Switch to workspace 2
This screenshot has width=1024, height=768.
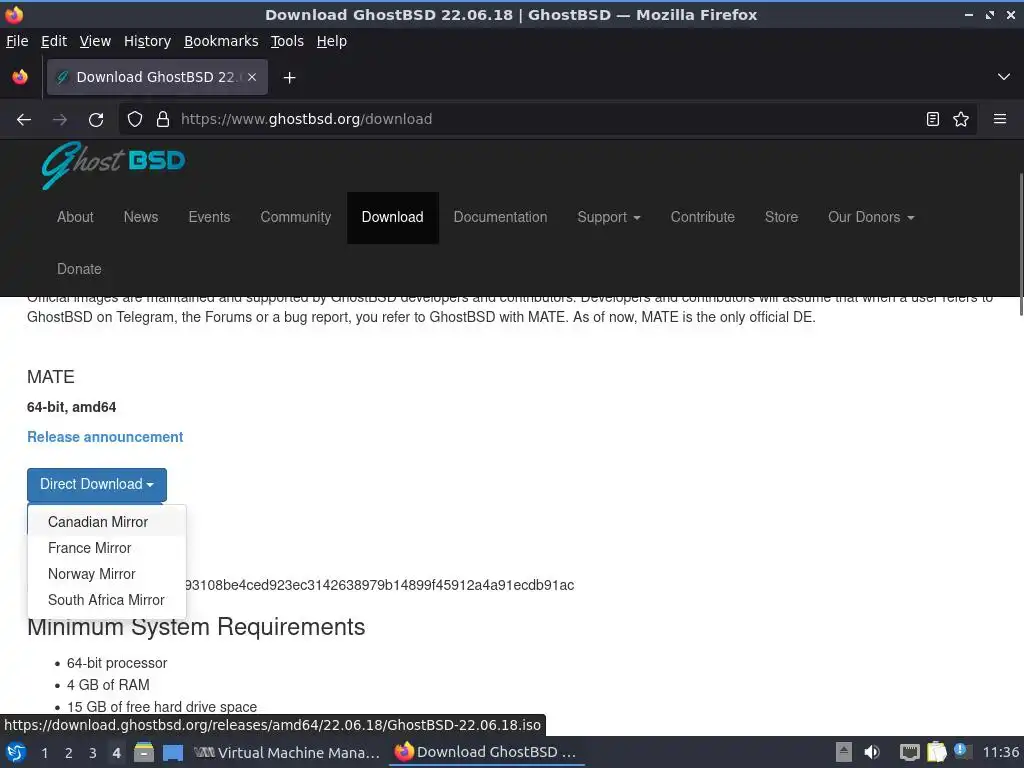click(69, 753)
